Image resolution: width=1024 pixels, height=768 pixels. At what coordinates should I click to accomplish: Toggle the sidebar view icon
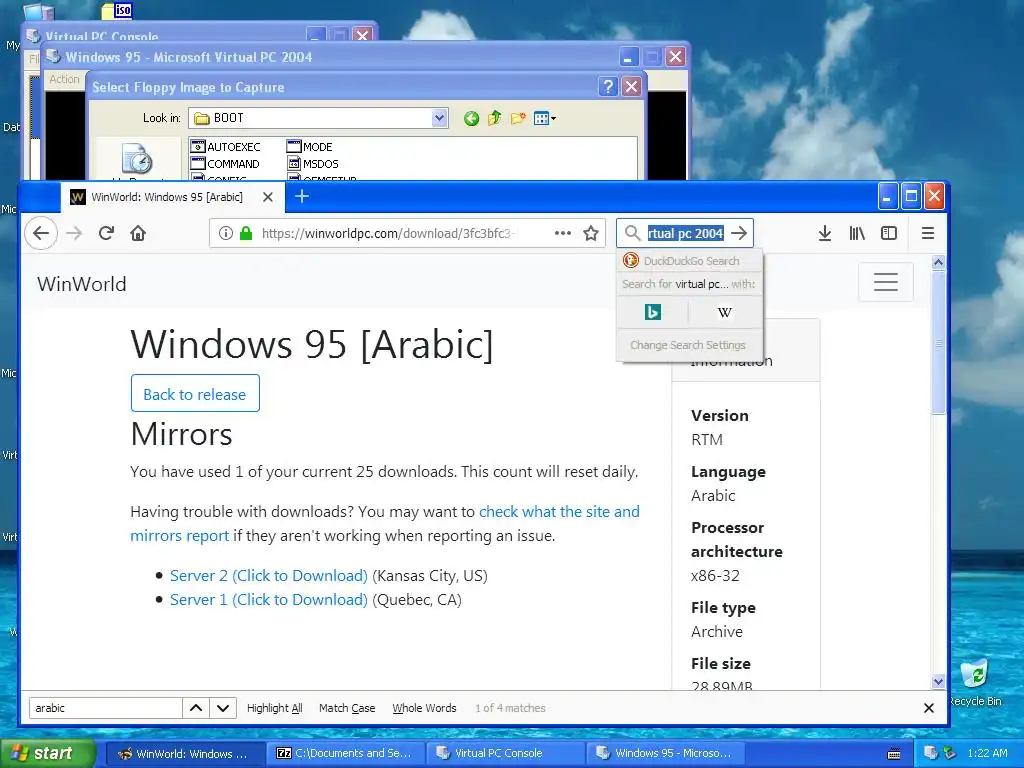click(x=889, y=233)
